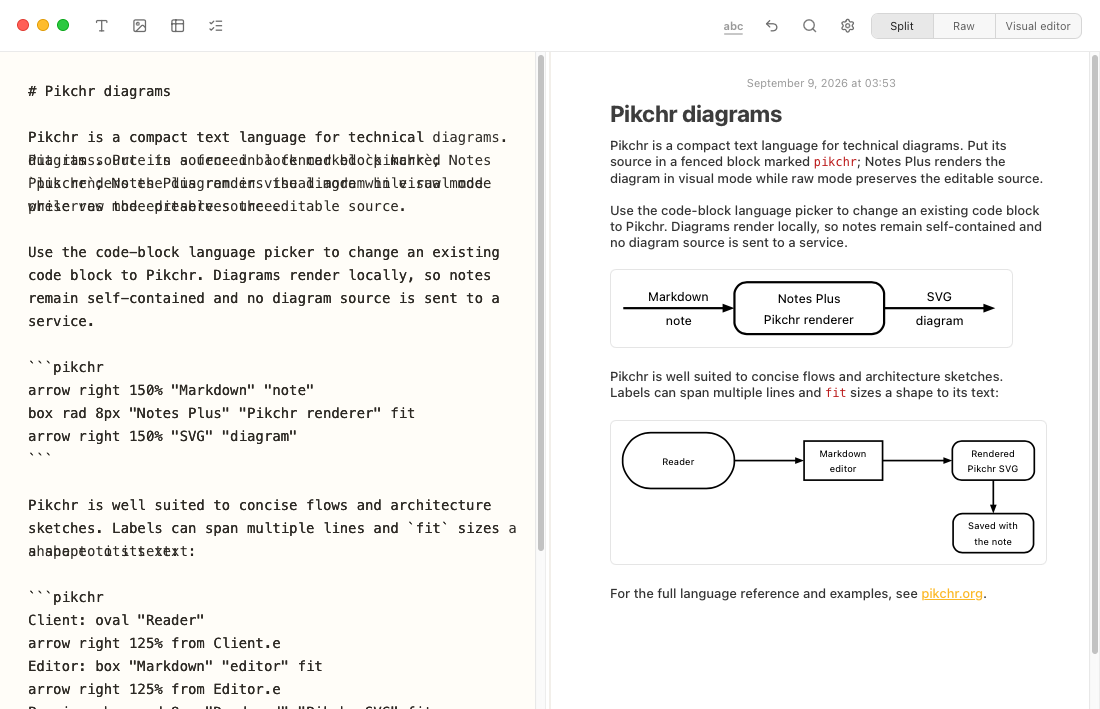Click the preview pane vertical scrollbar

pyautogui.click(x=1095, y=355)
